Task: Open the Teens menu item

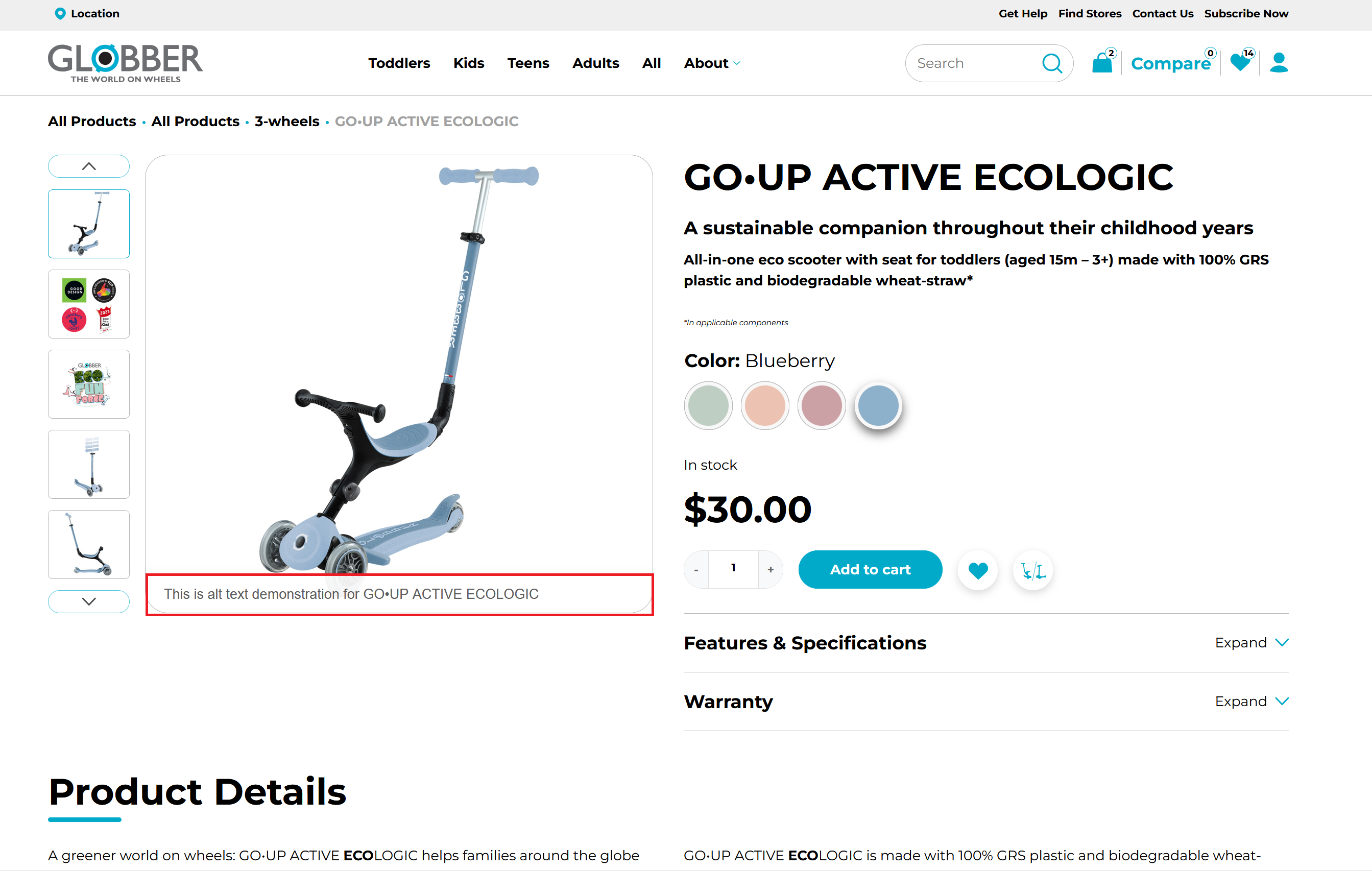Action: [528, 63]
